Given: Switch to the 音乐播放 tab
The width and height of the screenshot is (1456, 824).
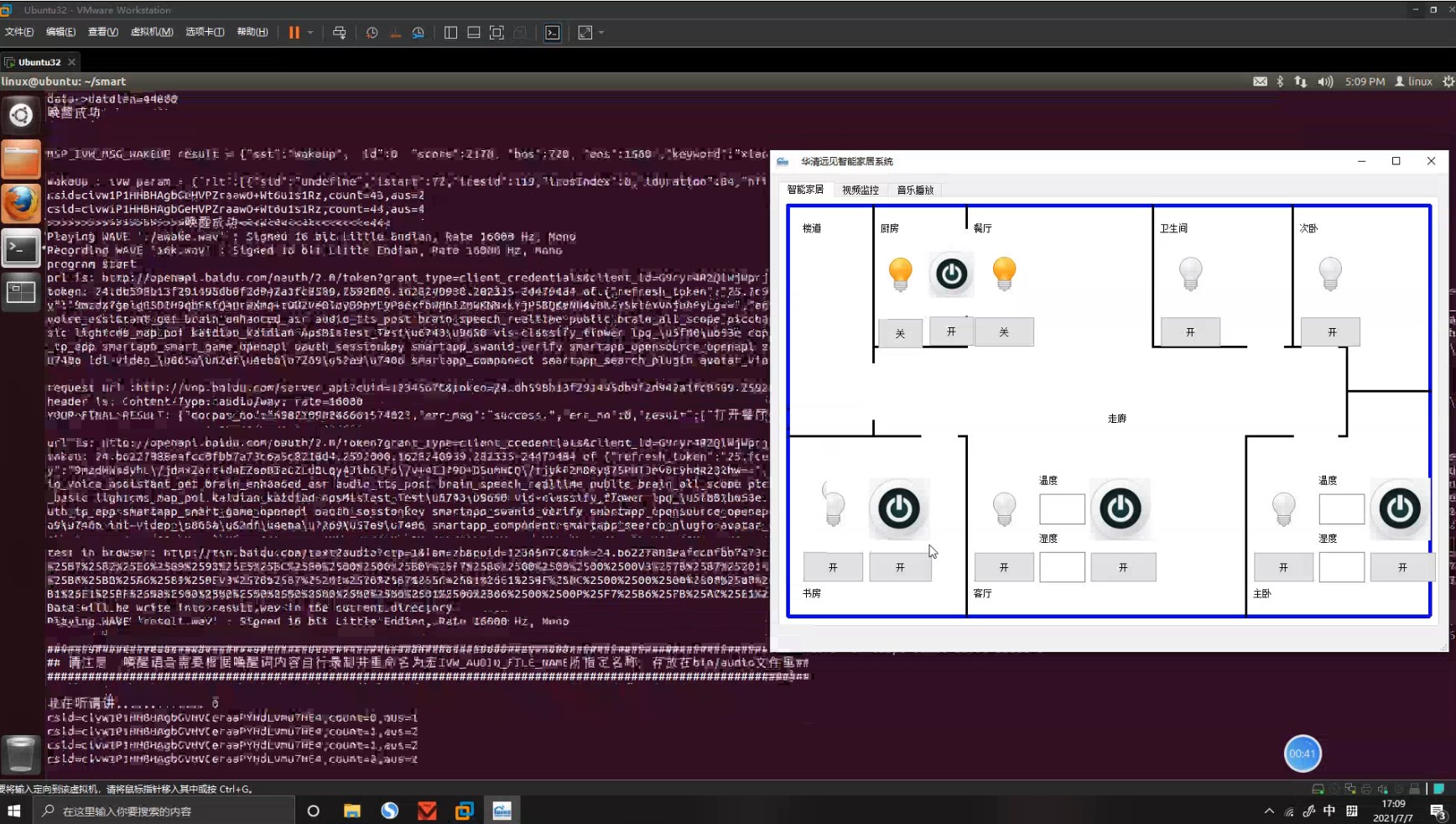Looking at the screenshot, I should coord(915,190).
